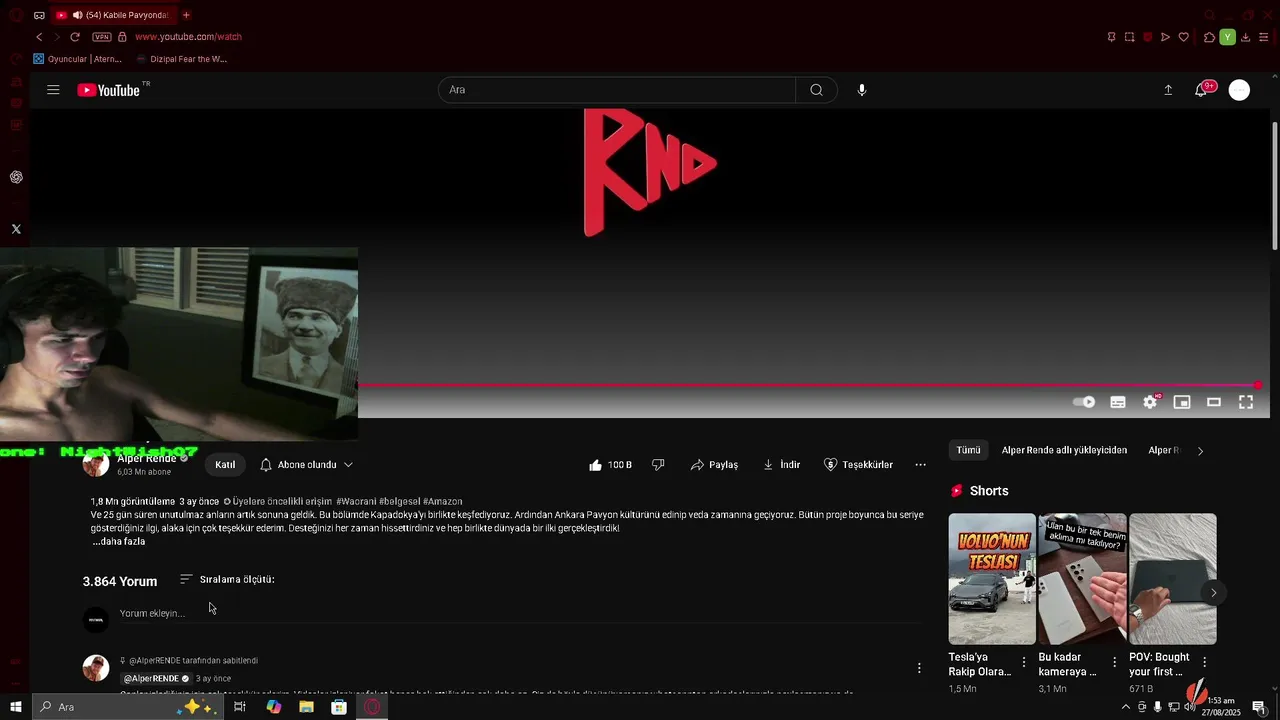
Task: Toggle the VPN badge in address bar
Action: click(x=102, y=37)
